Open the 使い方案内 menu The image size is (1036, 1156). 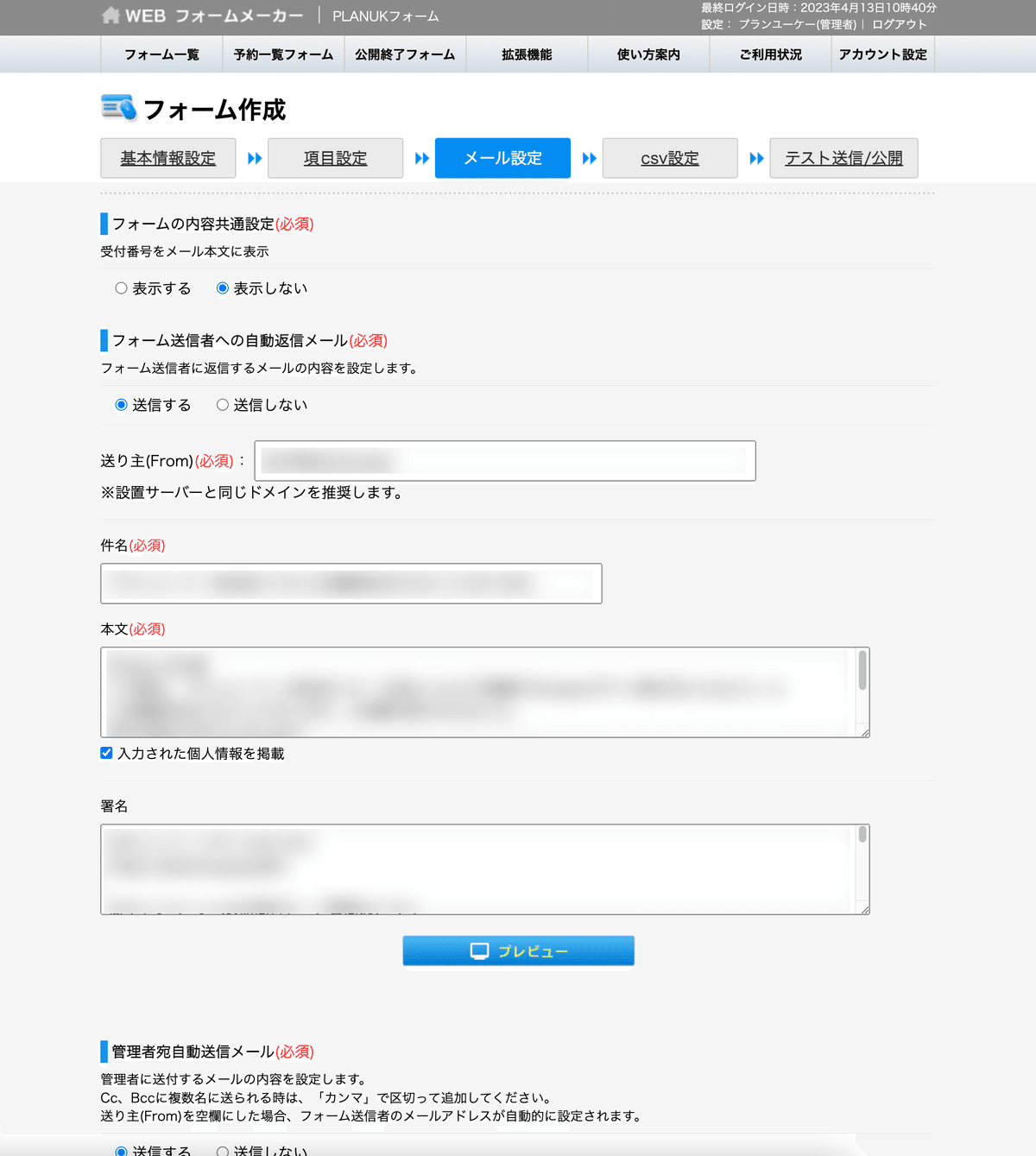(648, 54)
